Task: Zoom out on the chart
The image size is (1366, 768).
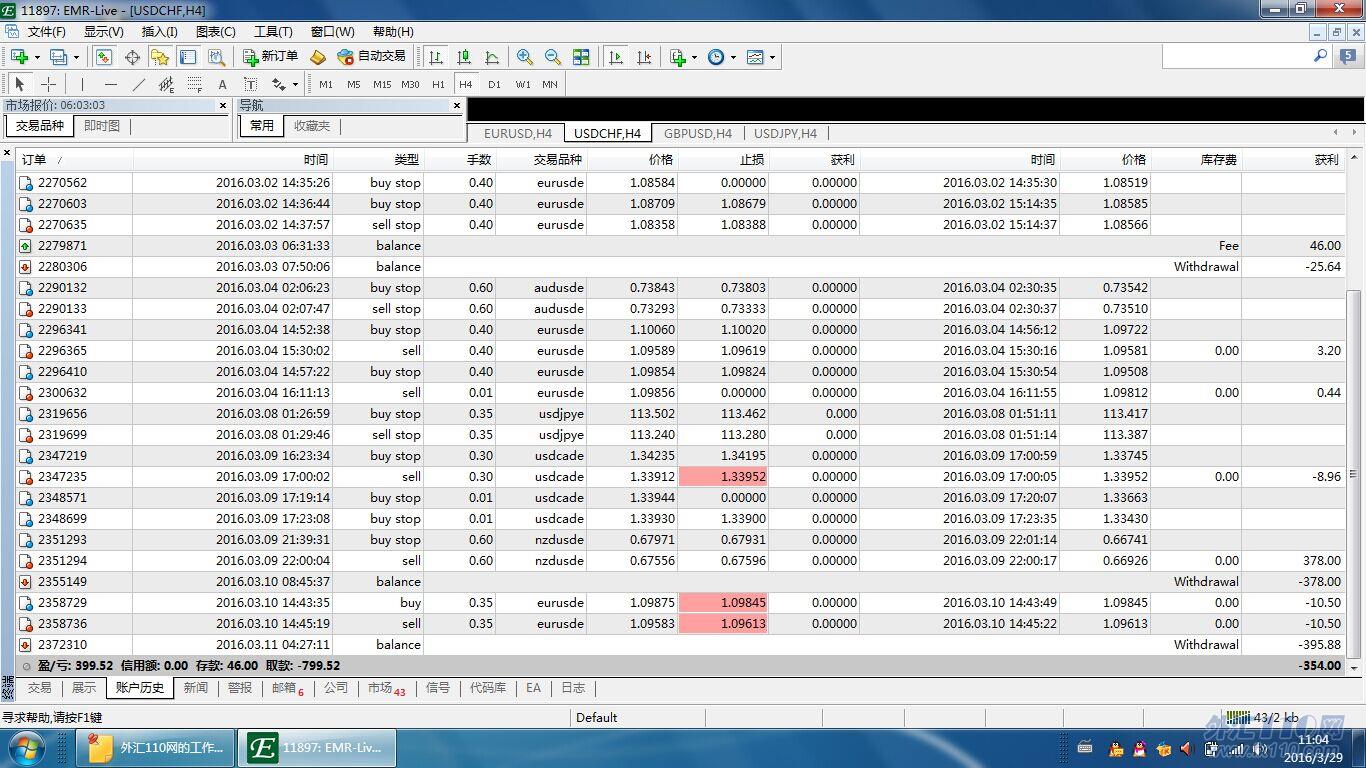Action: tap(552, 57)
